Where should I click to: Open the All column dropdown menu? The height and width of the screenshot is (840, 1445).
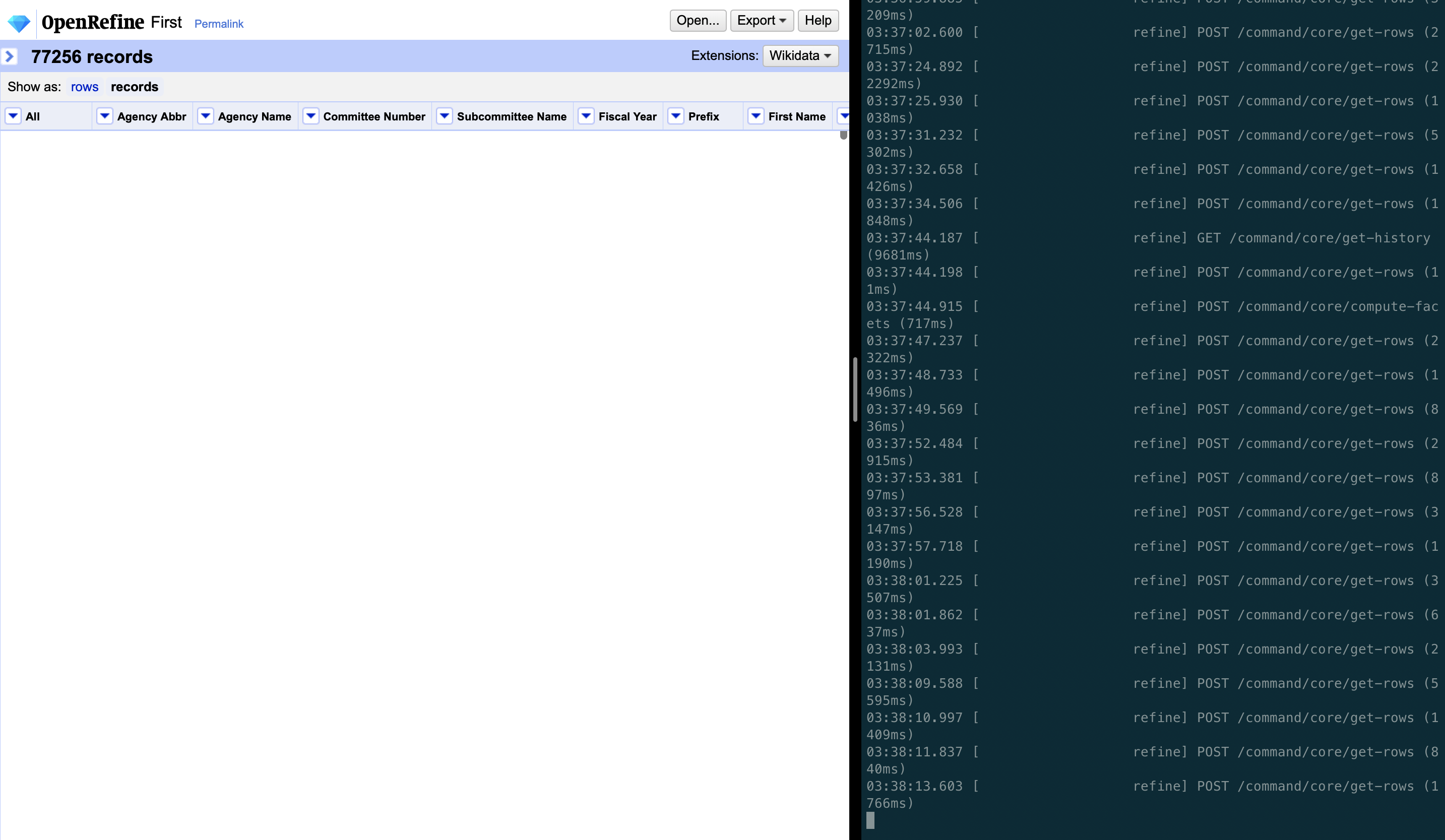point(13,116)
